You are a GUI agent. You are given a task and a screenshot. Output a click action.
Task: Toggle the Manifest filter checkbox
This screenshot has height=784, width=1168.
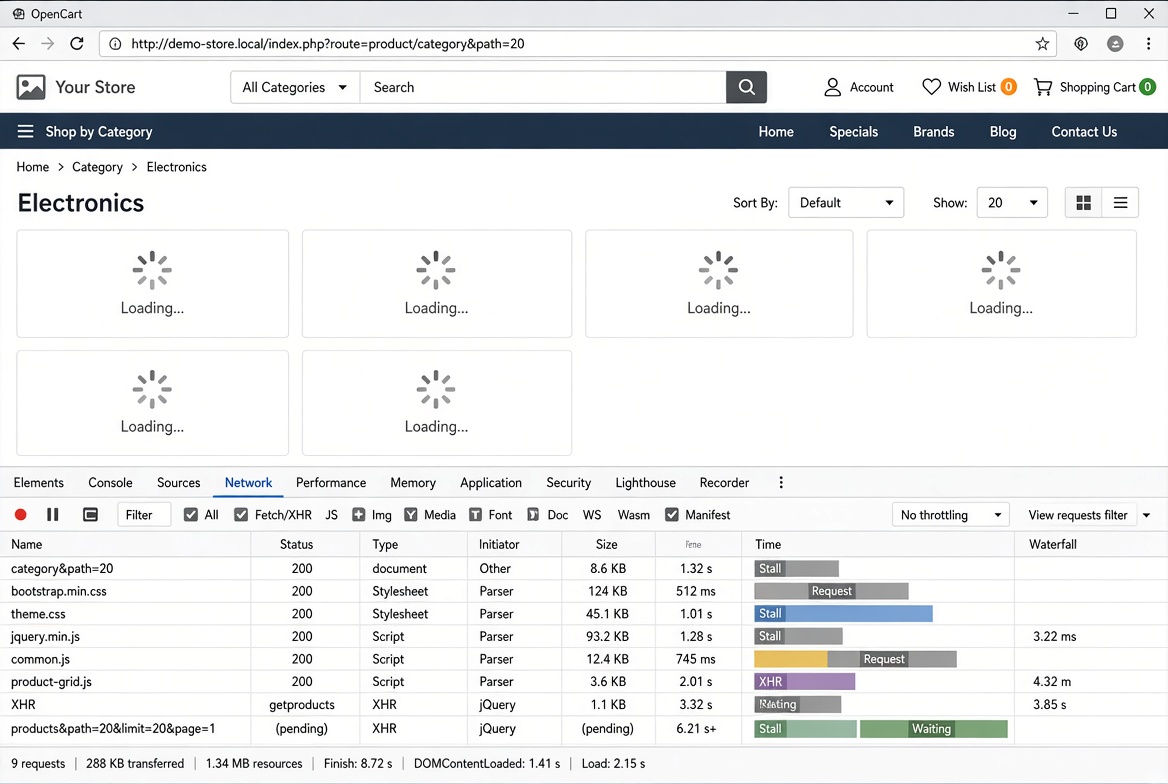coord(672,515)
